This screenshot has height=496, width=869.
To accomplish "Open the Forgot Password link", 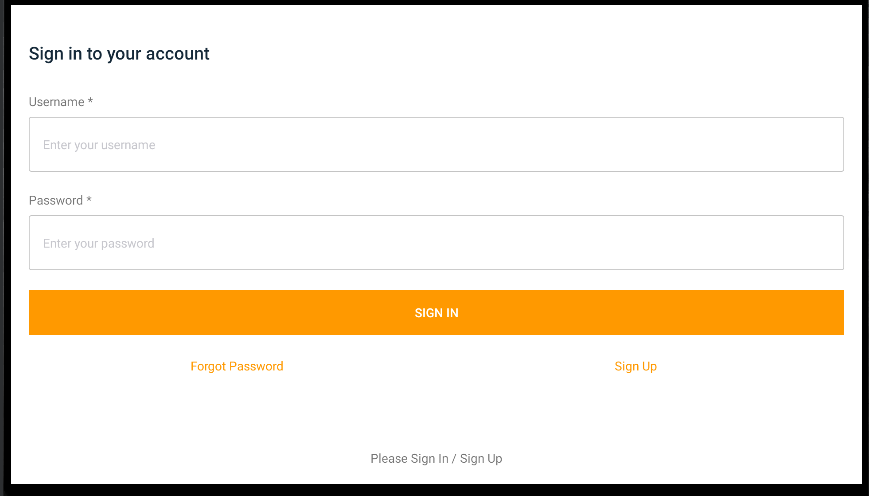I will 237,366.
